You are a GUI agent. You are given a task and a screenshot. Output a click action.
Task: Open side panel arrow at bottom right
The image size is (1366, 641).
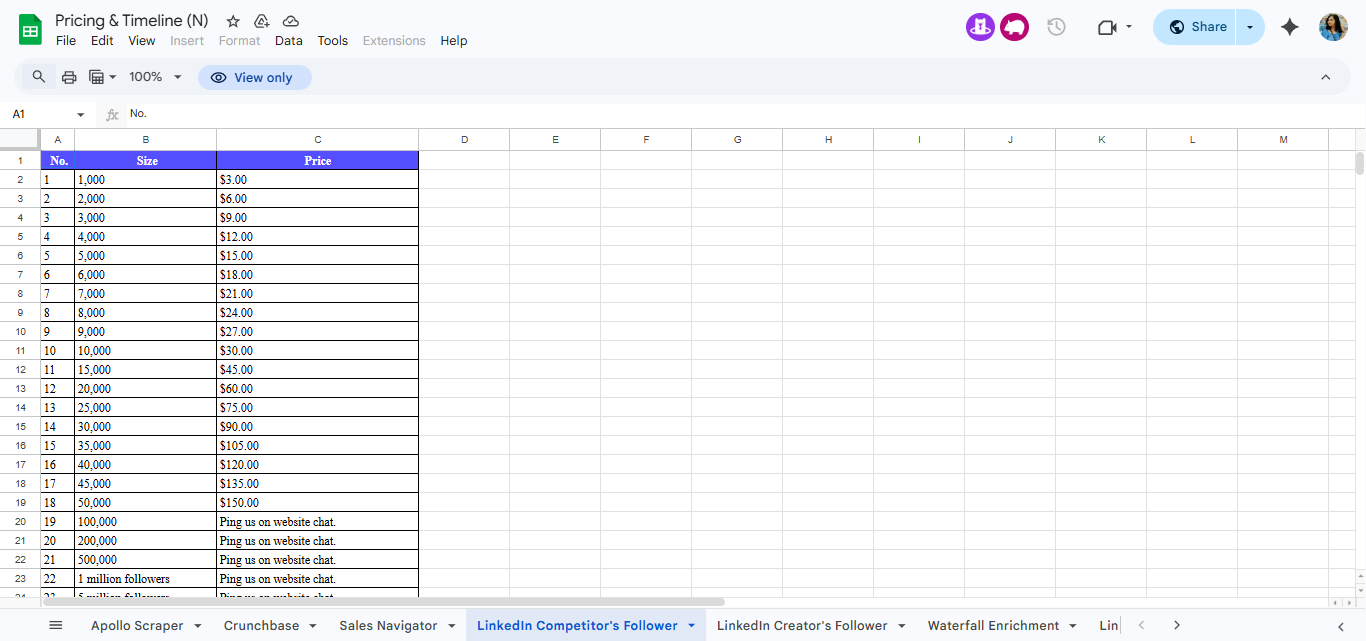[1341, 626]
